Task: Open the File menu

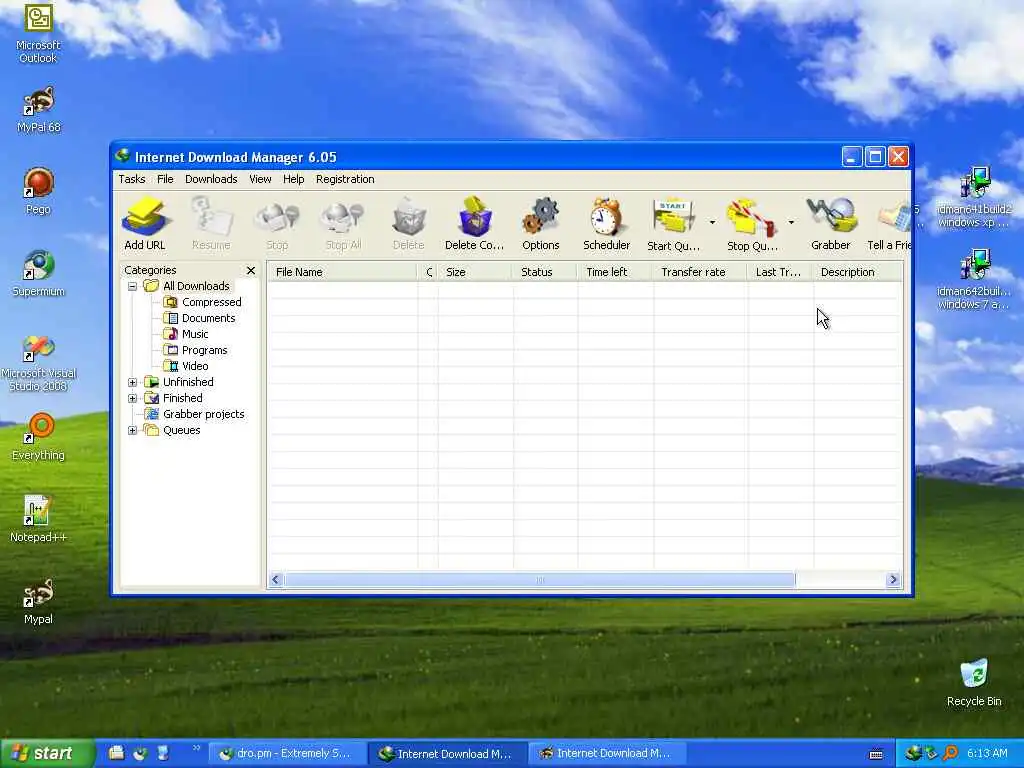Action: (x=165, y=179)
